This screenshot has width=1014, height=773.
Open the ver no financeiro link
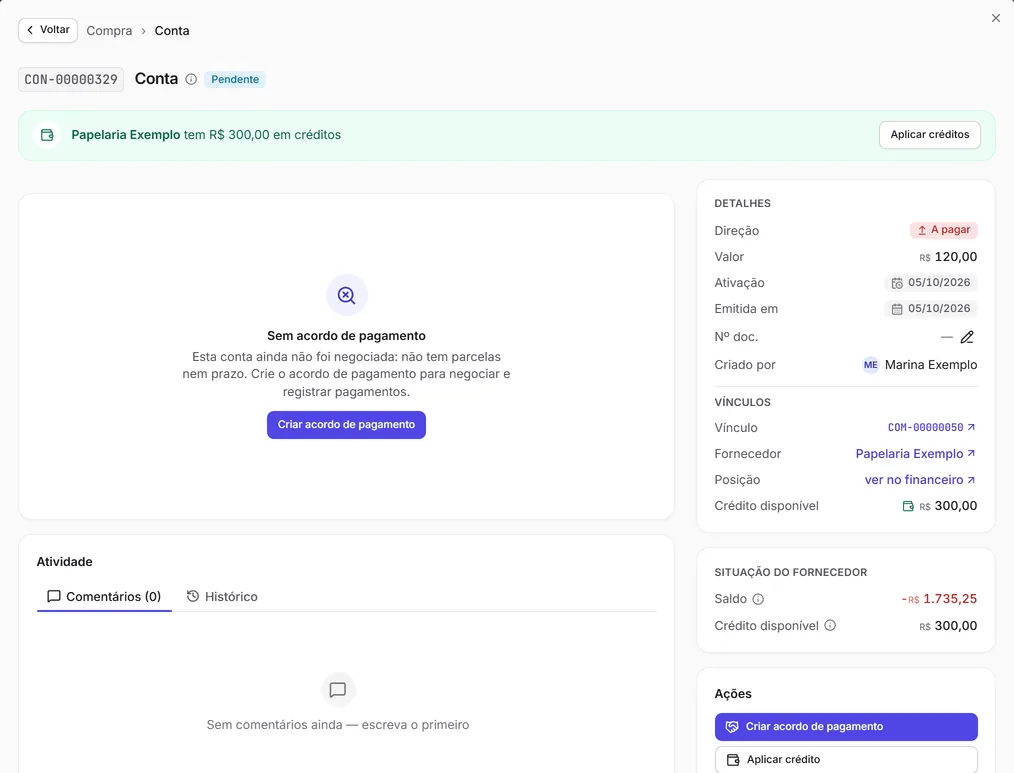[920, 480]
